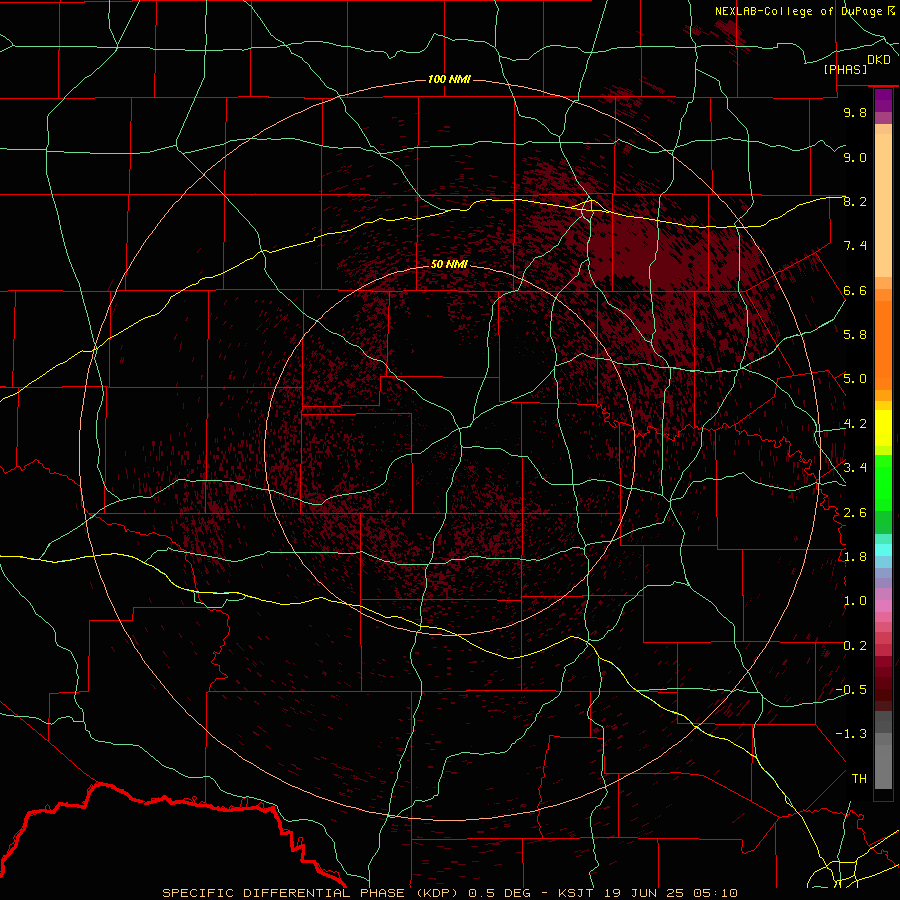Pick the yellow segment of the color bar
The width and height of the screenshot is (900, 900).
tap(883, 428)
